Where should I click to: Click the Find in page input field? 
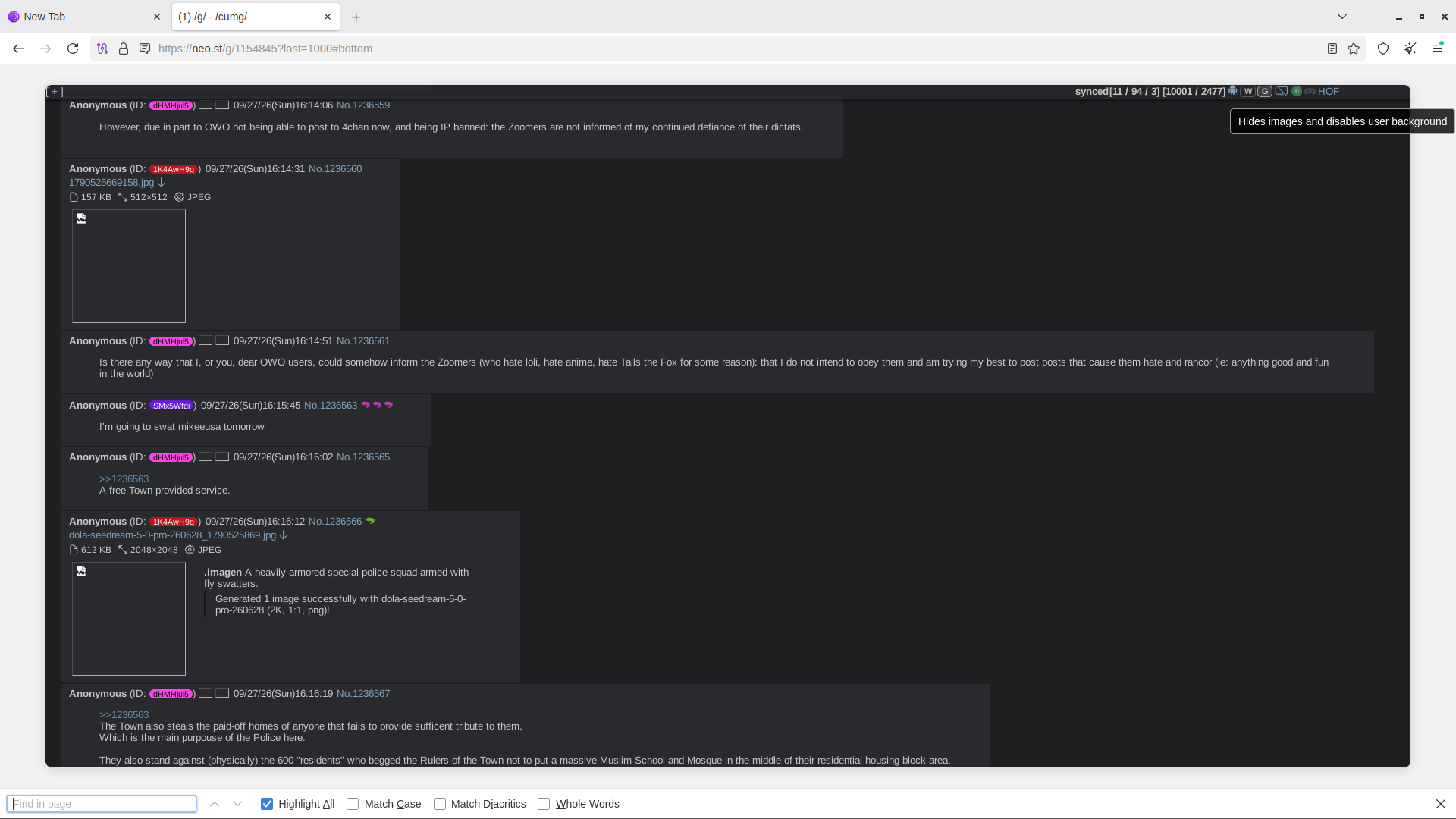point(102,804)
